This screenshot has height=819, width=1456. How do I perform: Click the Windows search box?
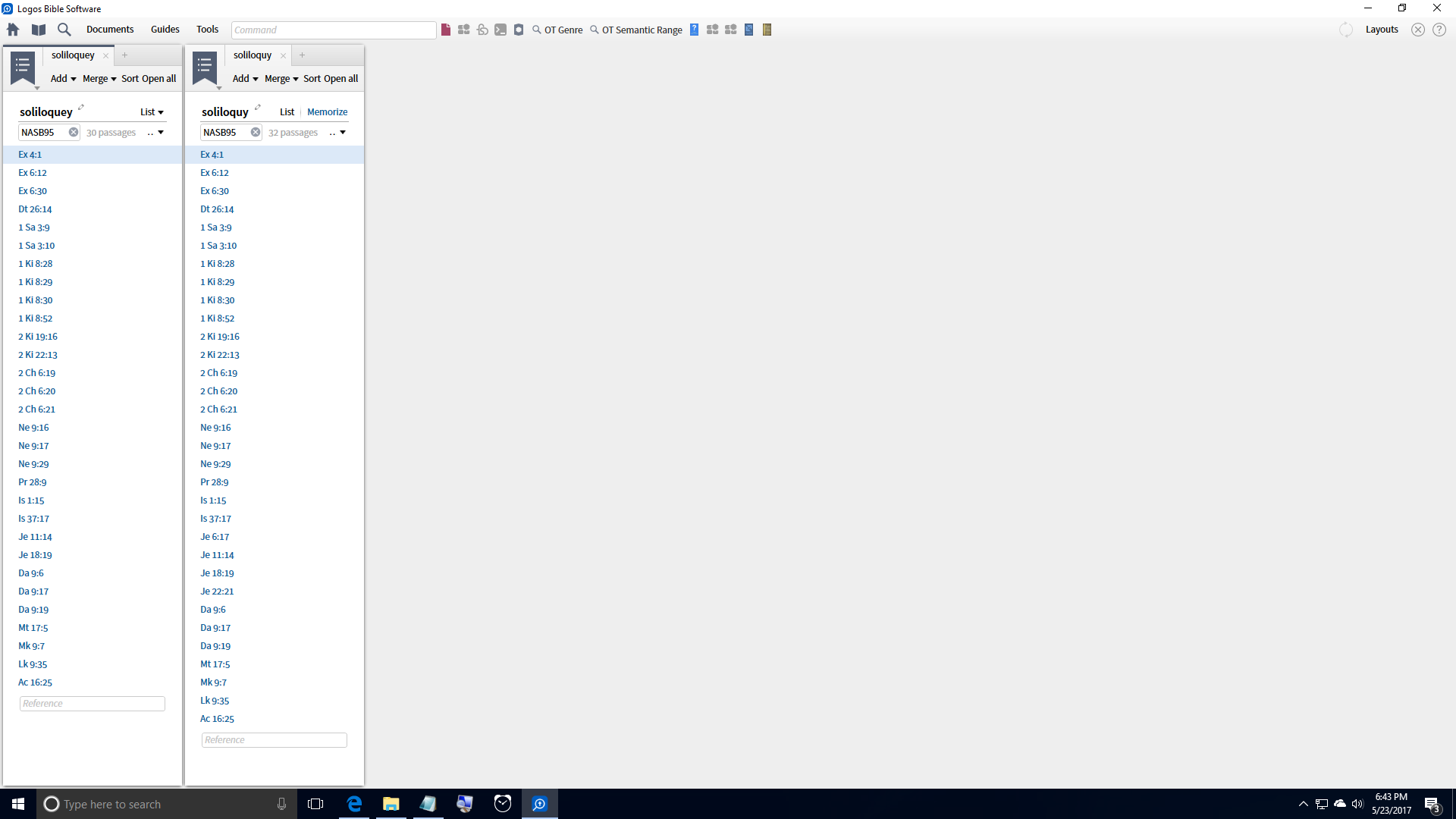(167, 804)
